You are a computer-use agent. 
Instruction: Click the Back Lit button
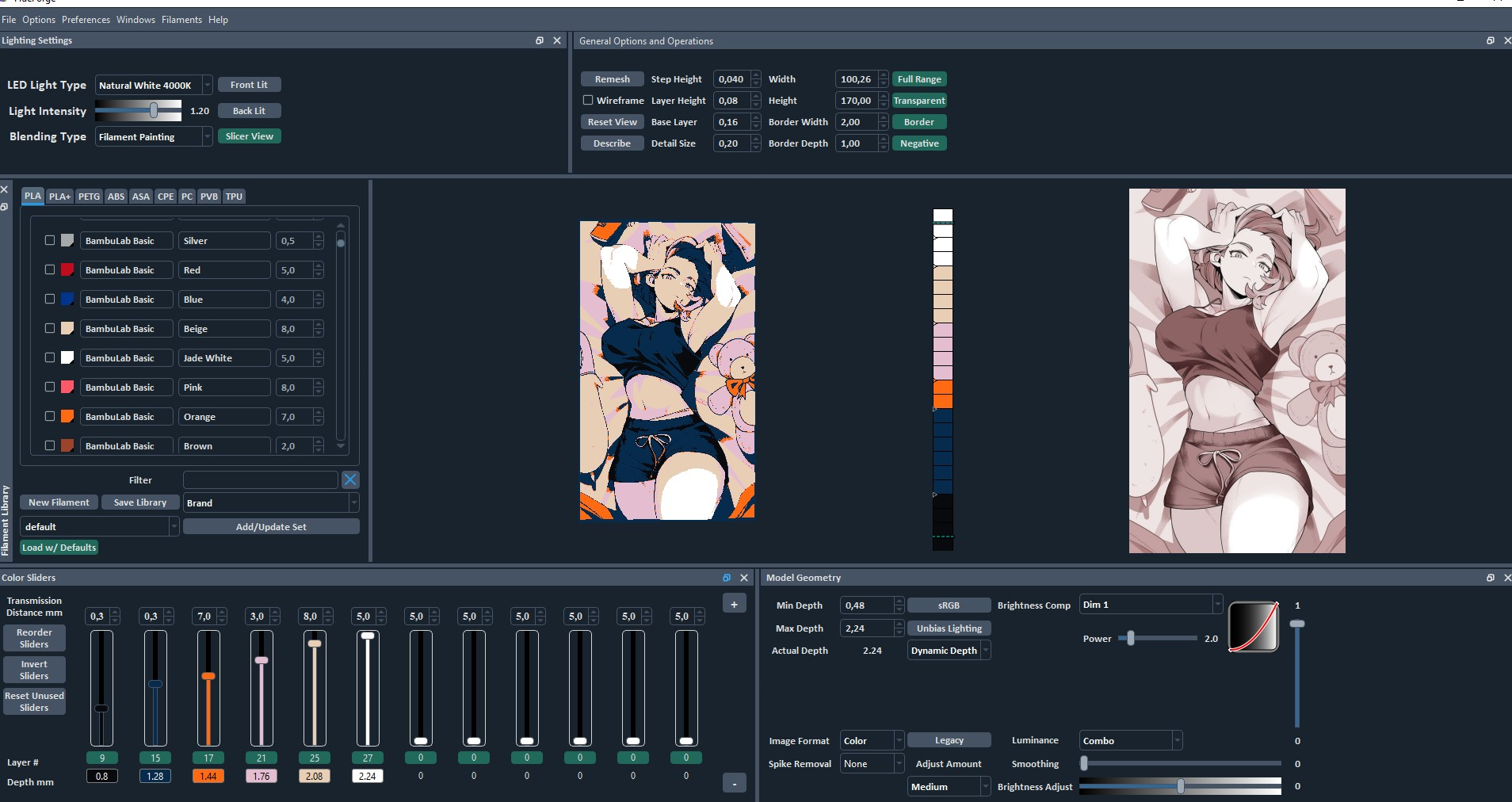249,111
